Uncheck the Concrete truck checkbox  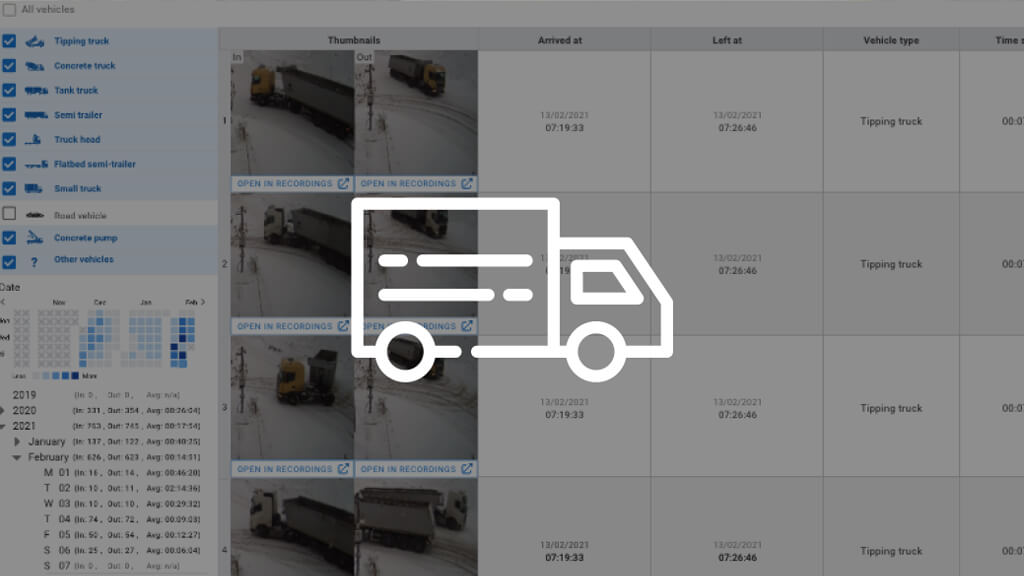[9, 65]
